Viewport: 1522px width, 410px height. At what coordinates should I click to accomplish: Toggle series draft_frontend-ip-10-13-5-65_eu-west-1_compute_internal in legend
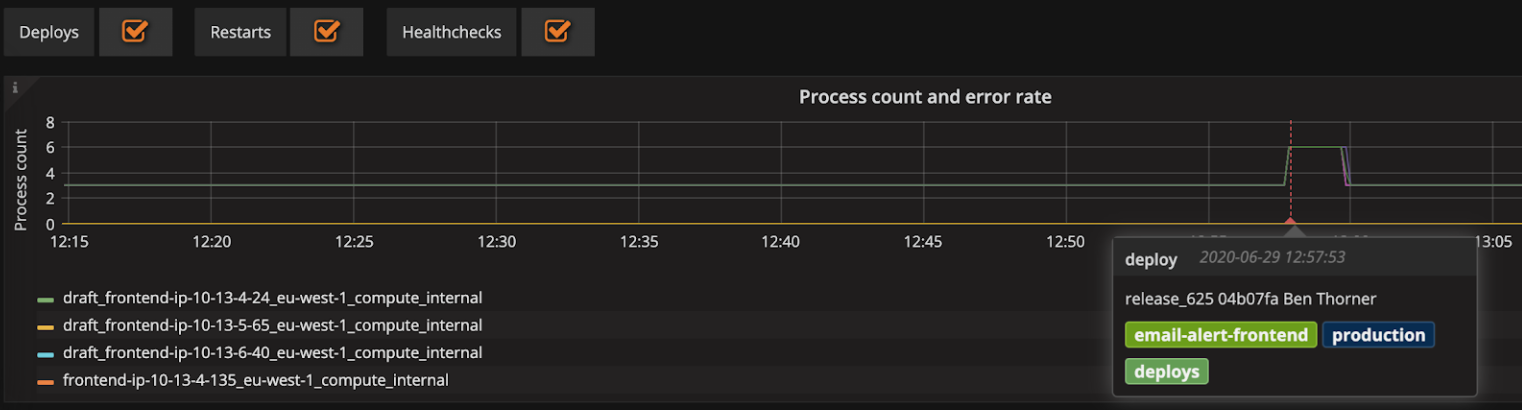click(272, 325)
